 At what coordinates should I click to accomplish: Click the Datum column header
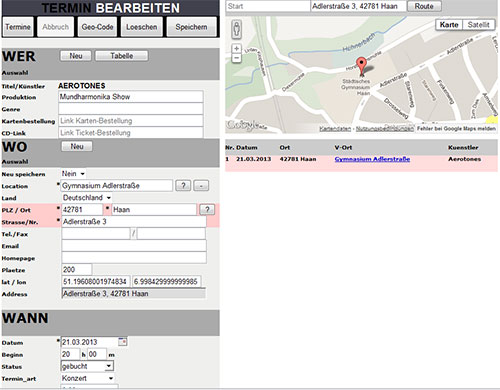247,147
